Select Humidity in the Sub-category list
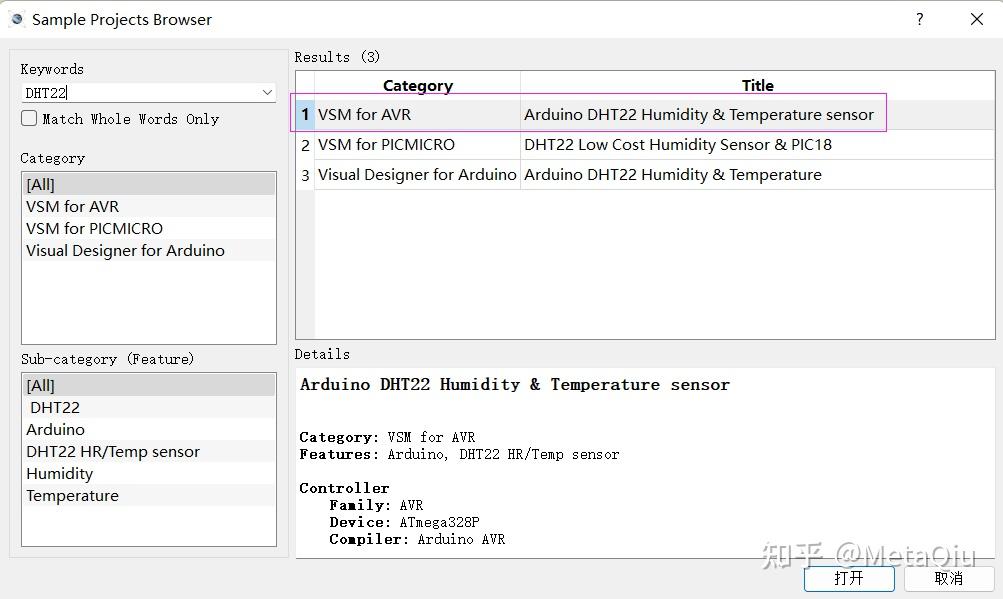 [x=148, y=474]
